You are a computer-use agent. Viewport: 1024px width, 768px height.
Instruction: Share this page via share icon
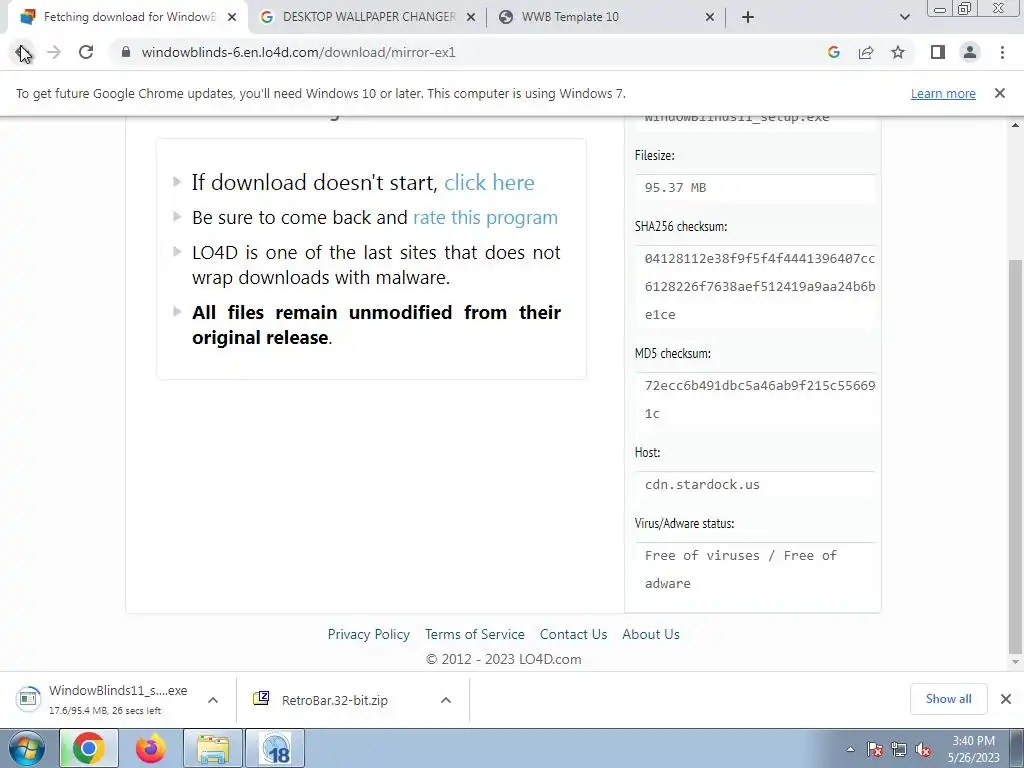866,52
